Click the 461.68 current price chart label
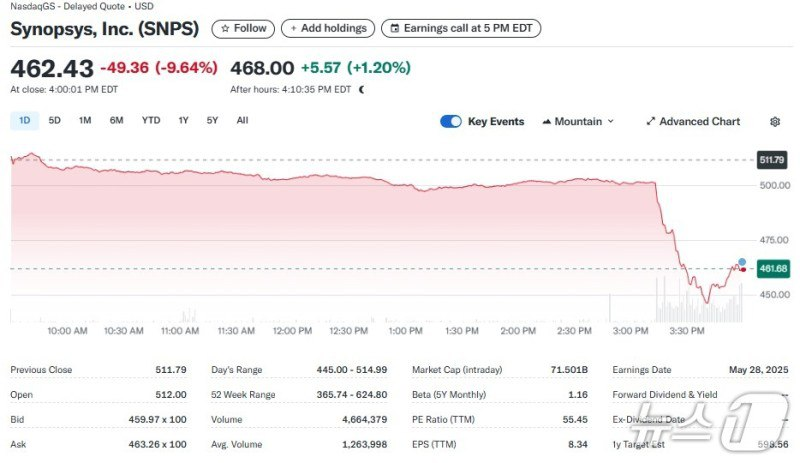This screenshot has height=463, width=800. click(x=773, y=269)
